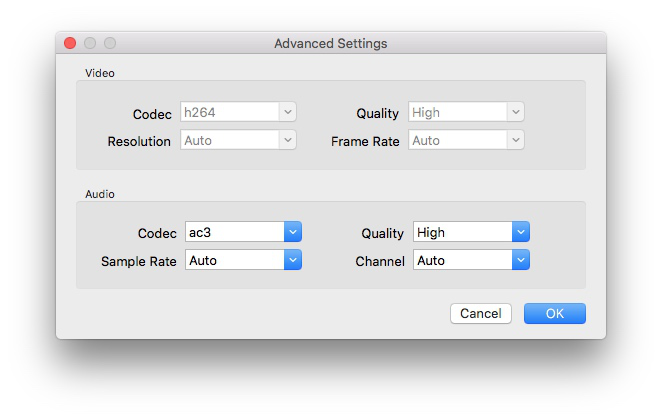Confirm settings with the OK button
This screenshot has height=419, width=662.
(554, 314)
